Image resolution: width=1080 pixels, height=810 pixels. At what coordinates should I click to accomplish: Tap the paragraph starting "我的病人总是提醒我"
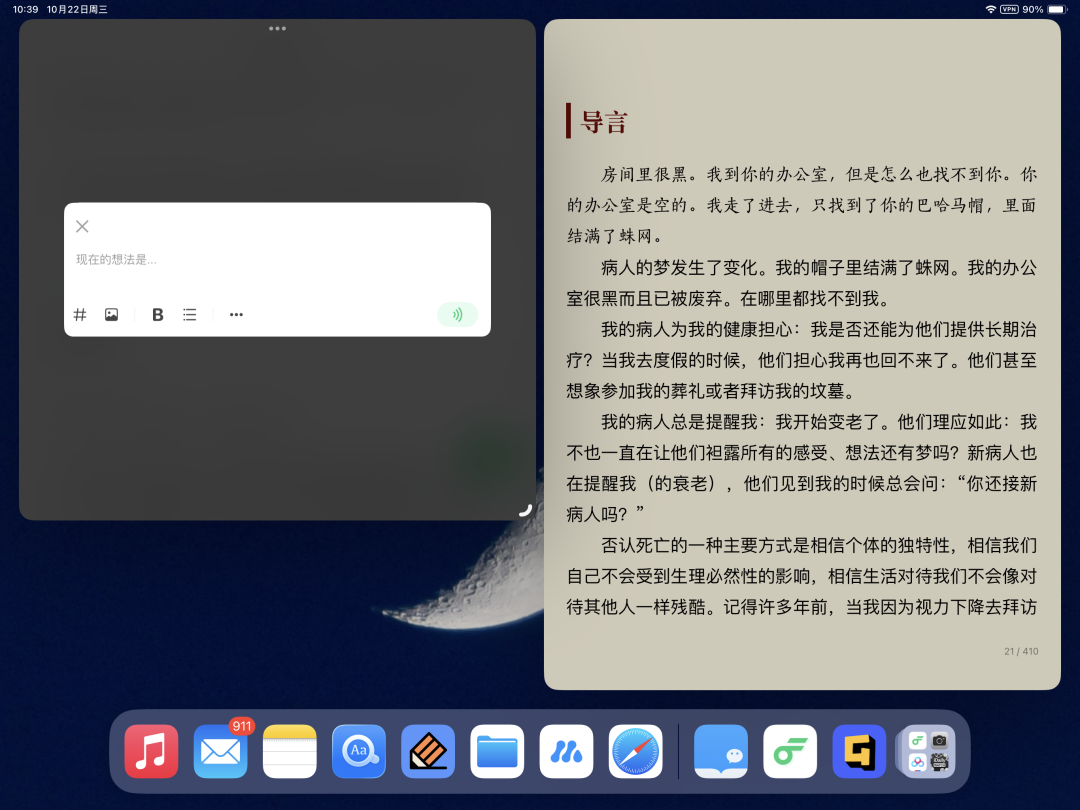tap(802, 468)
